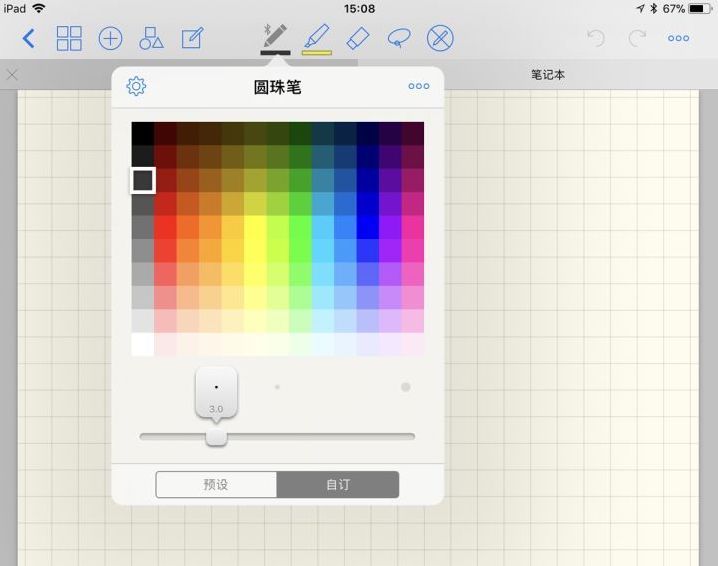
Task: Choose the medium stroke size dot
Action: pos(277,387)
